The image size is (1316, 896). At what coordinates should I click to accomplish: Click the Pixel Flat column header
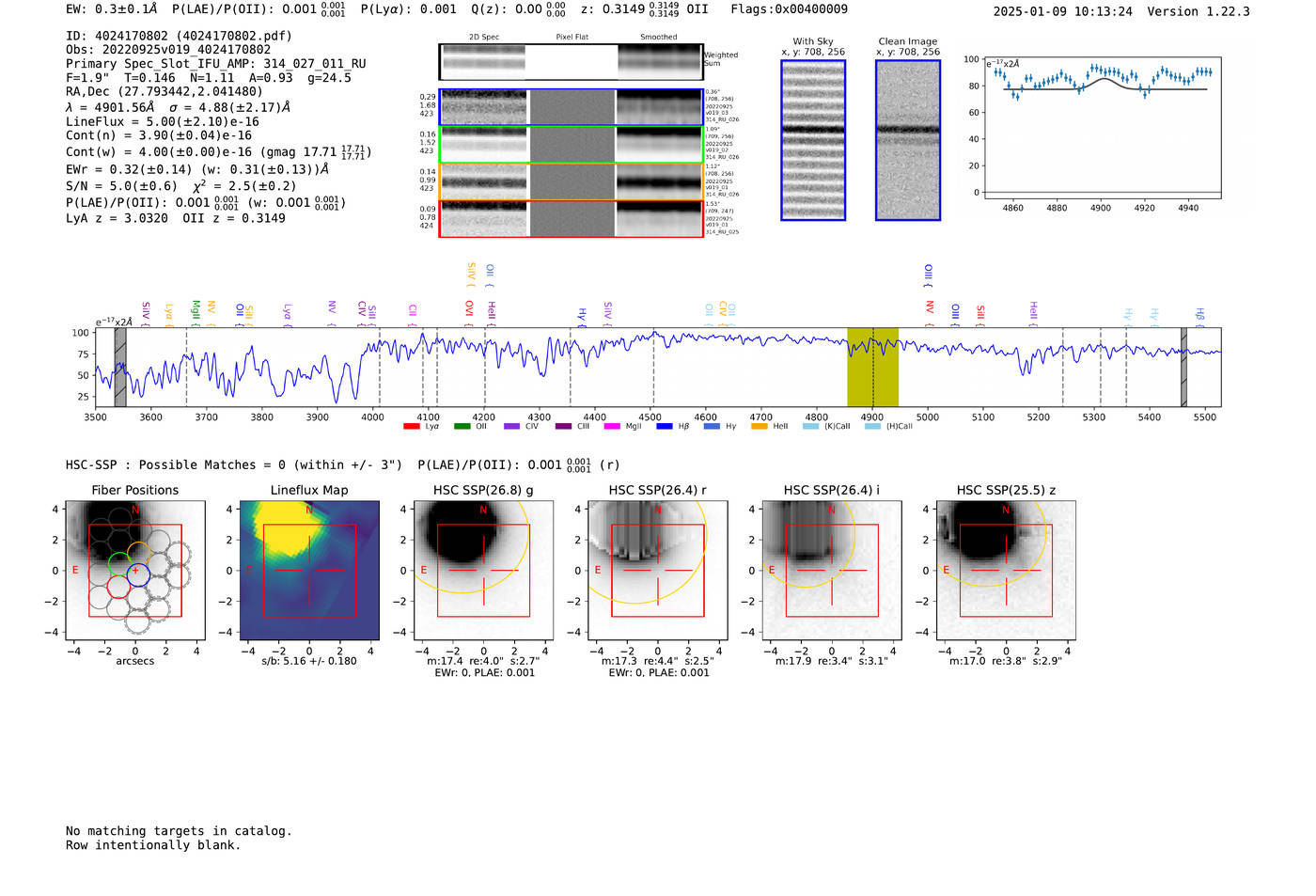click(572, 38)
